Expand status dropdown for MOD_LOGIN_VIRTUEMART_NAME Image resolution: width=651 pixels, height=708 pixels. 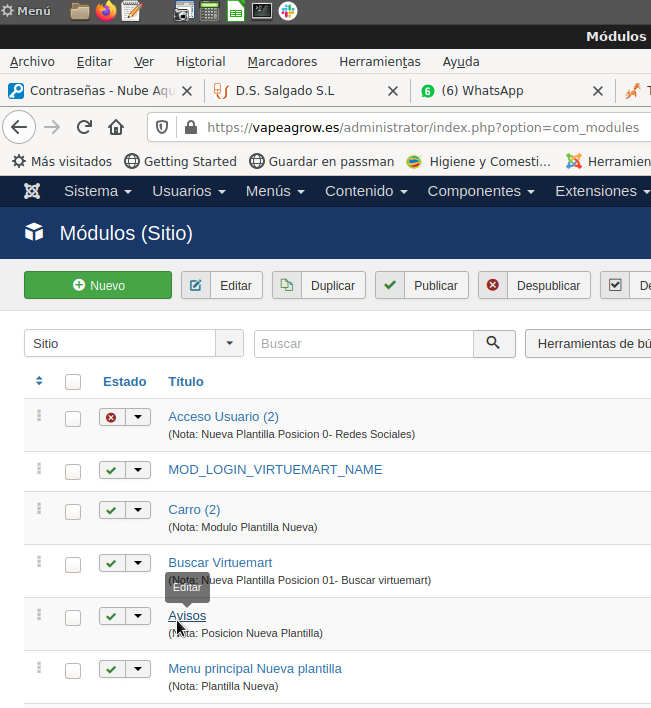point(138,470)
